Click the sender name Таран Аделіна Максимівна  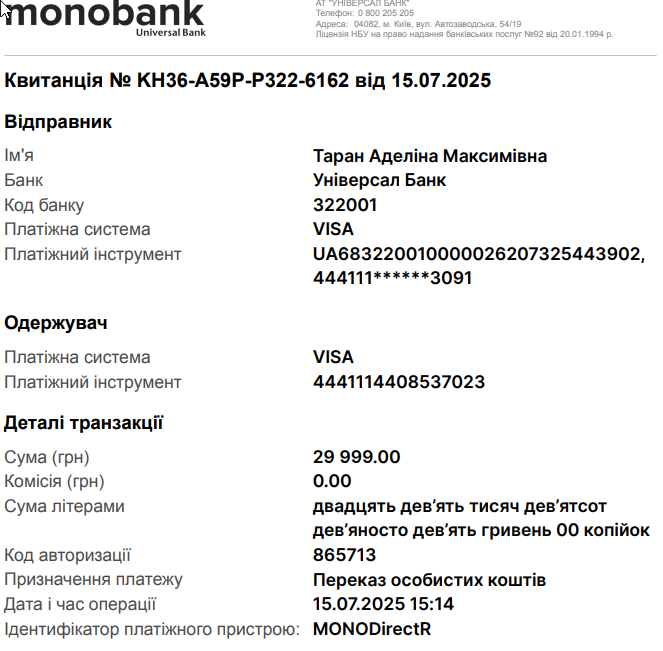[430, 156]
